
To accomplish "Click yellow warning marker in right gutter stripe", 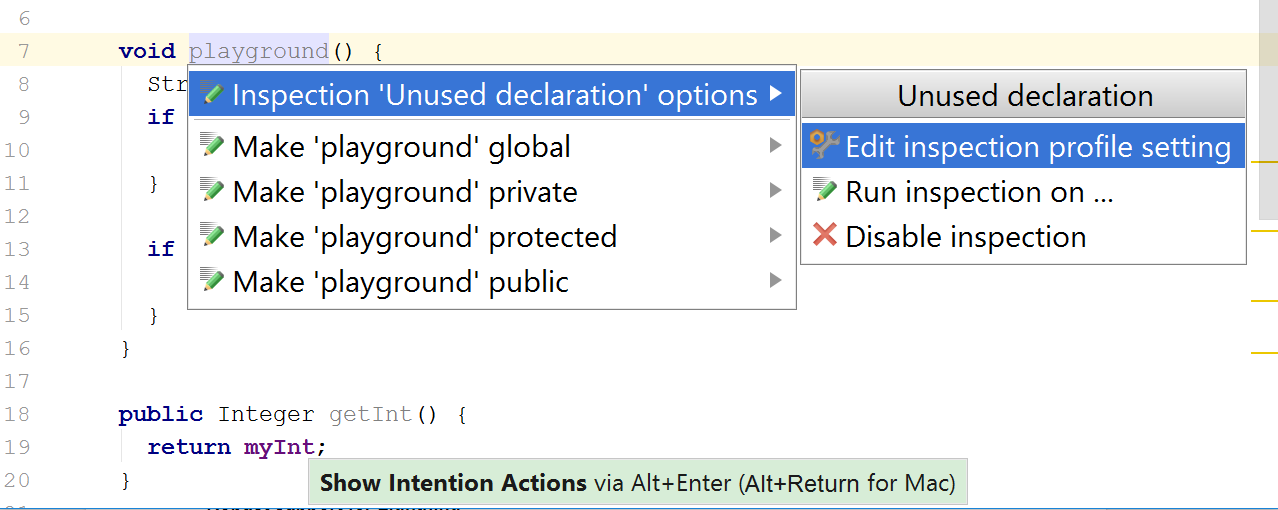I will tap(1265, 231).
